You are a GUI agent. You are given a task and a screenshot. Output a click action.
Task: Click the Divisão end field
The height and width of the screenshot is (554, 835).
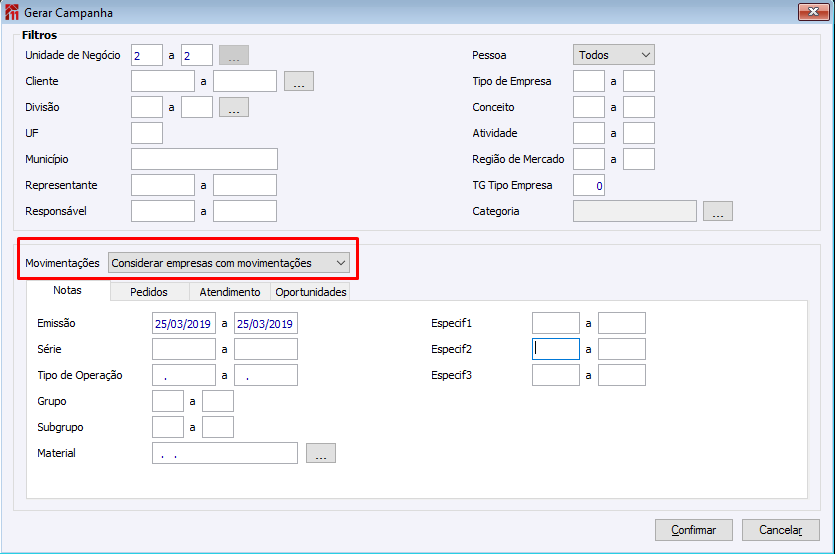click(197, 107)
